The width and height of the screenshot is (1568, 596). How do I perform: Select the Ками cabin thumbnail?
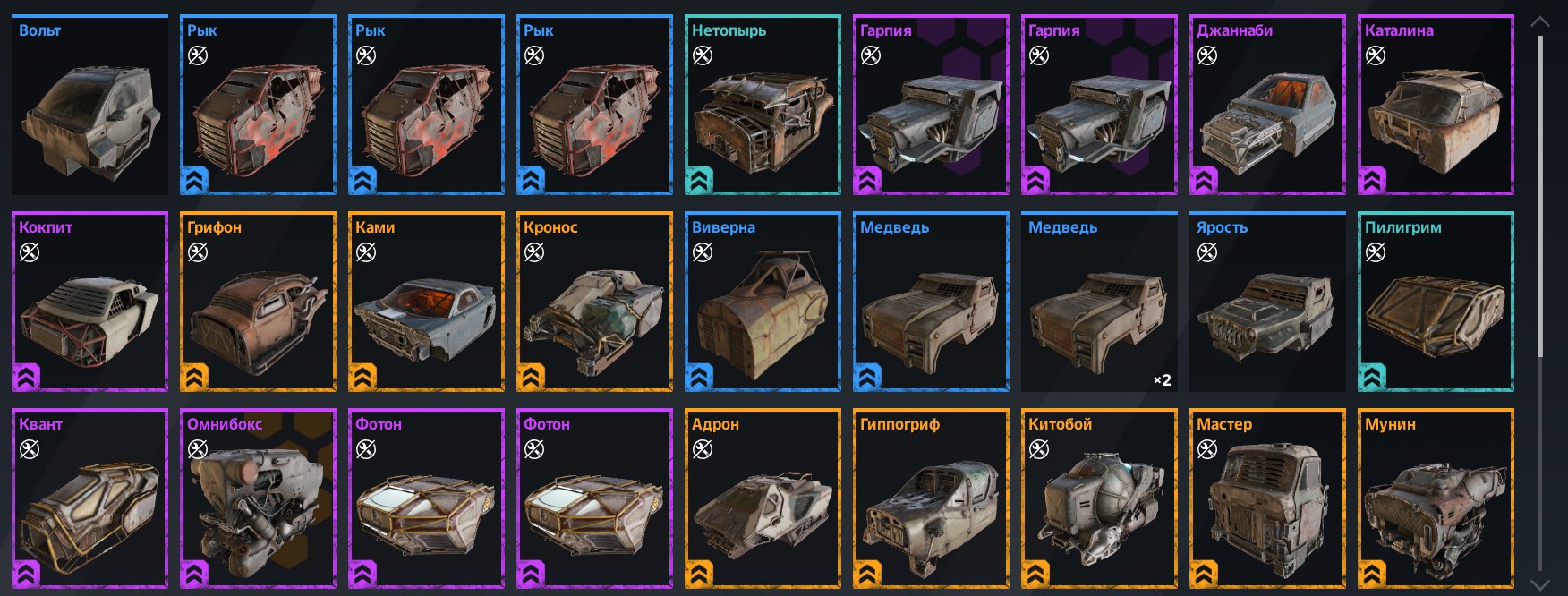pos(426,302)
